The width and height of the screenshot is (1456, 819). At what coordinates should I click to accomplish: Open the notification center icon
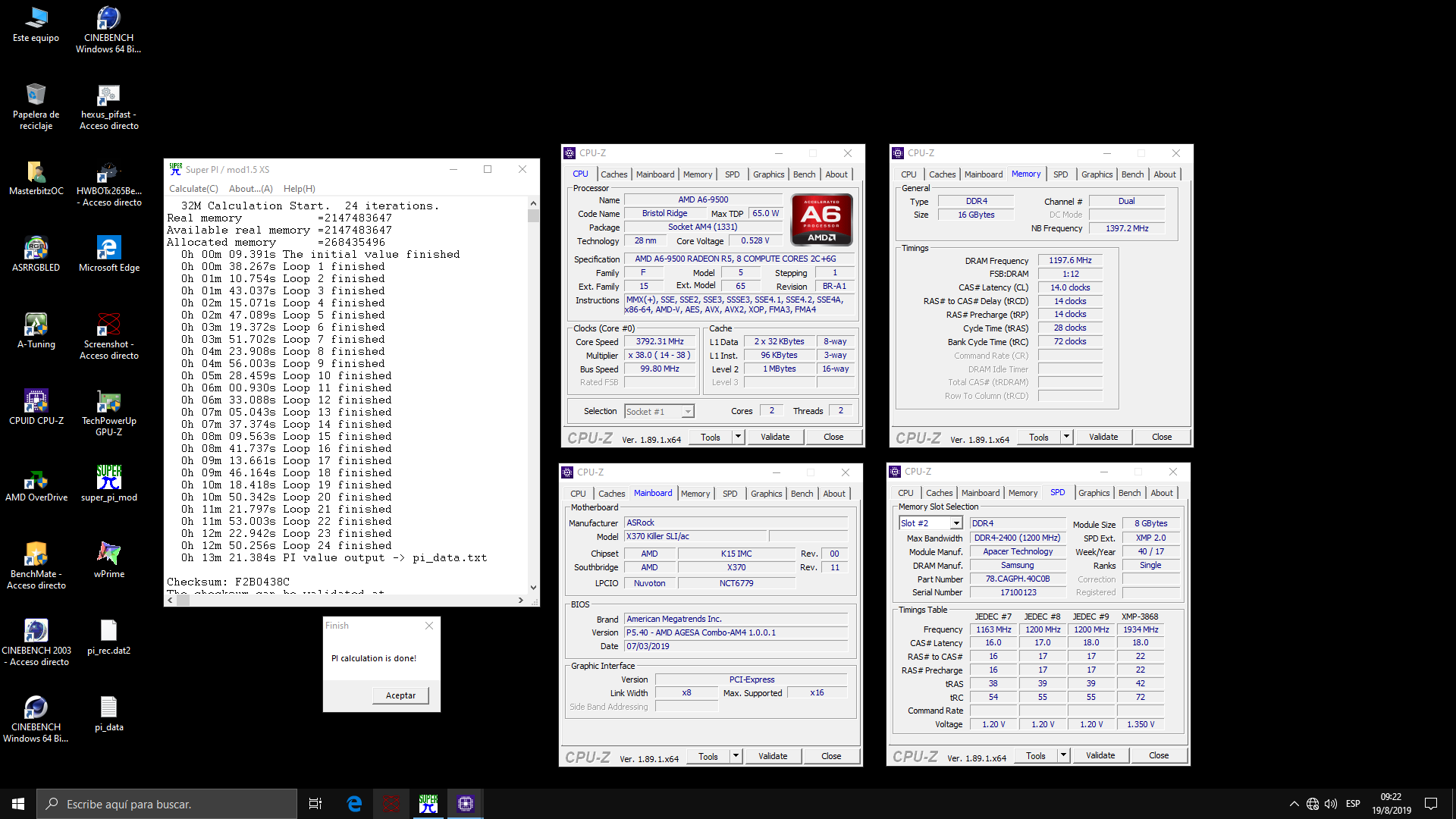(1431, 804)
